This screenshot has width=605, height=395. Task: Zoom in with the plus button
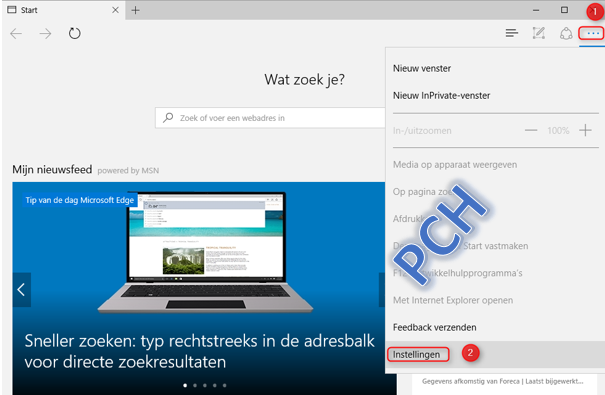(585, 130)
